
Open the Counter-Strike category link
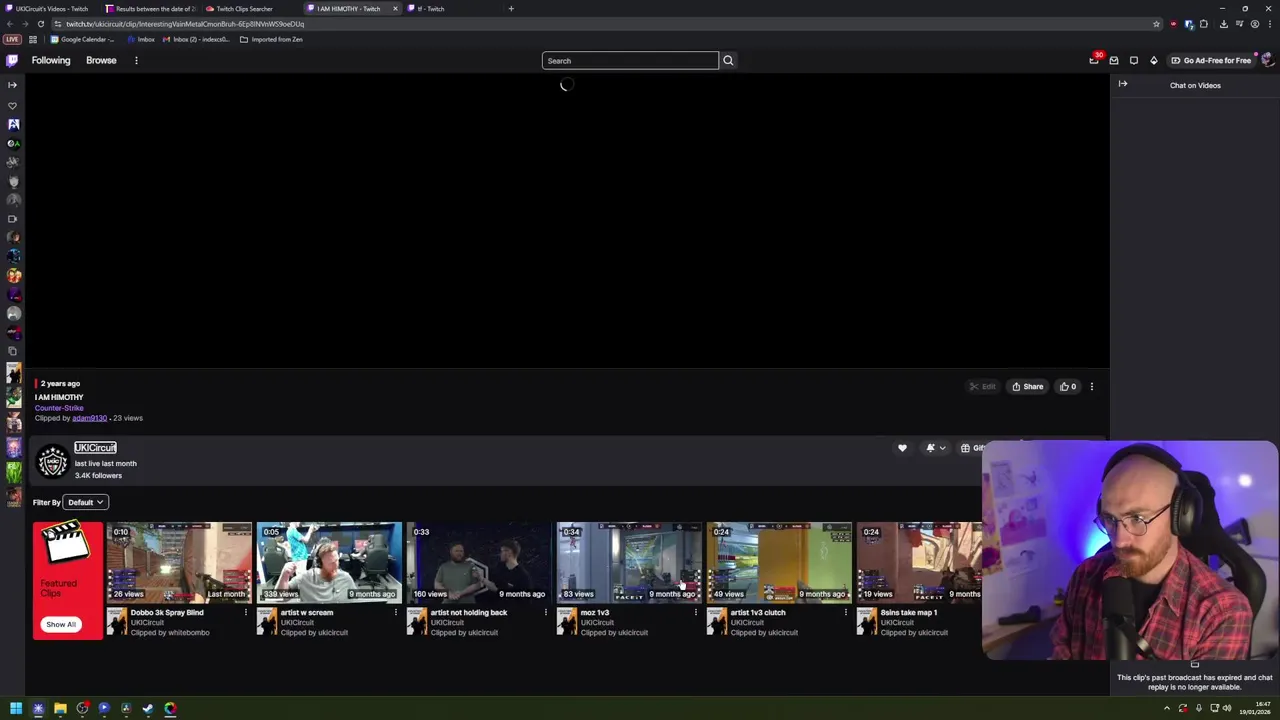[x=59, y=408]
